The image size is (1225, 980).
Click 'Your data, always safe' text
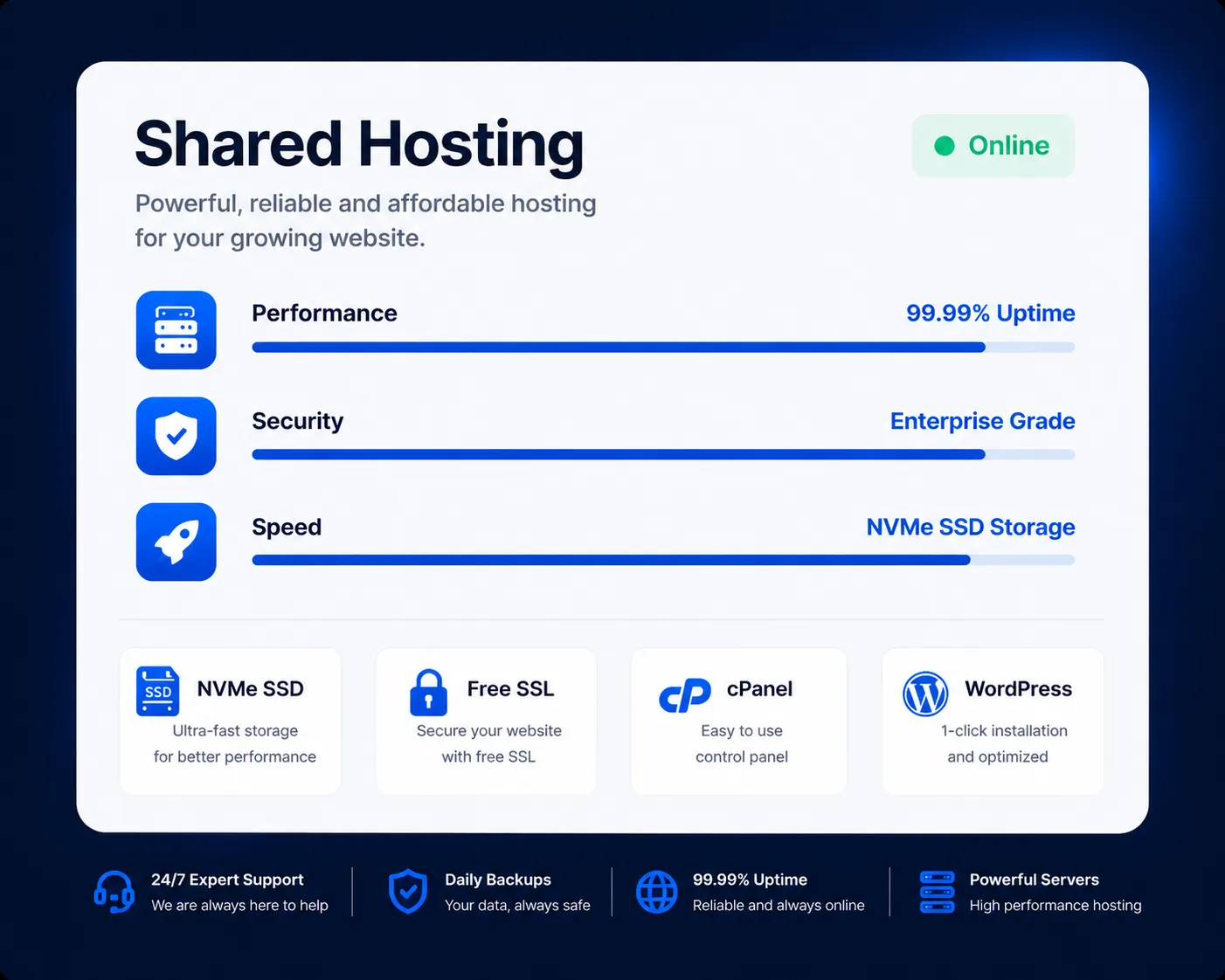pos(517,906)
